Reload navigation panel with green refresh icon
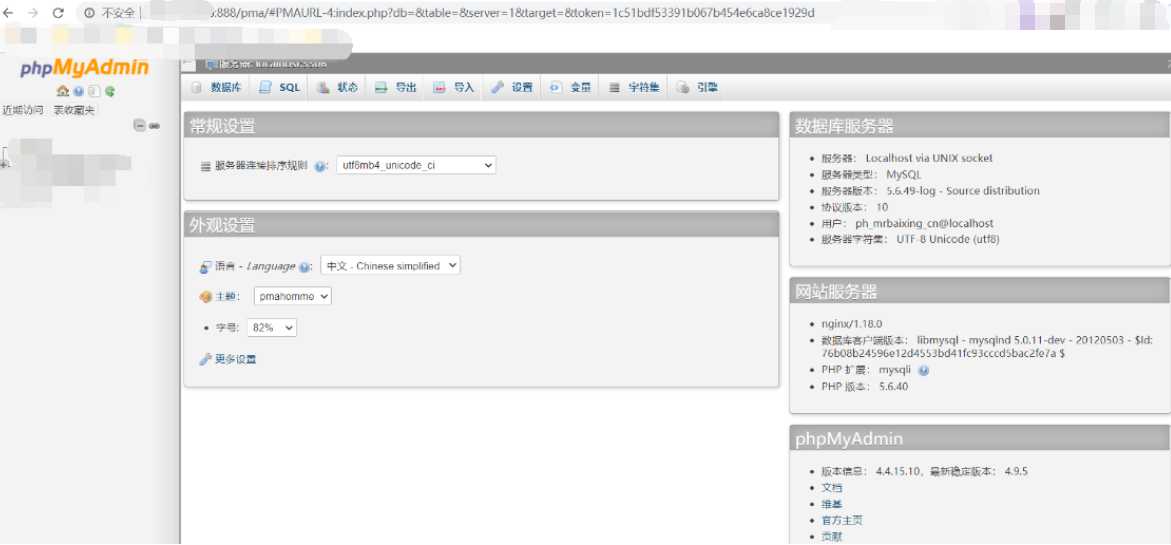Image resolution: width=1171 pixels, height=545 pixels. [110, 91]
